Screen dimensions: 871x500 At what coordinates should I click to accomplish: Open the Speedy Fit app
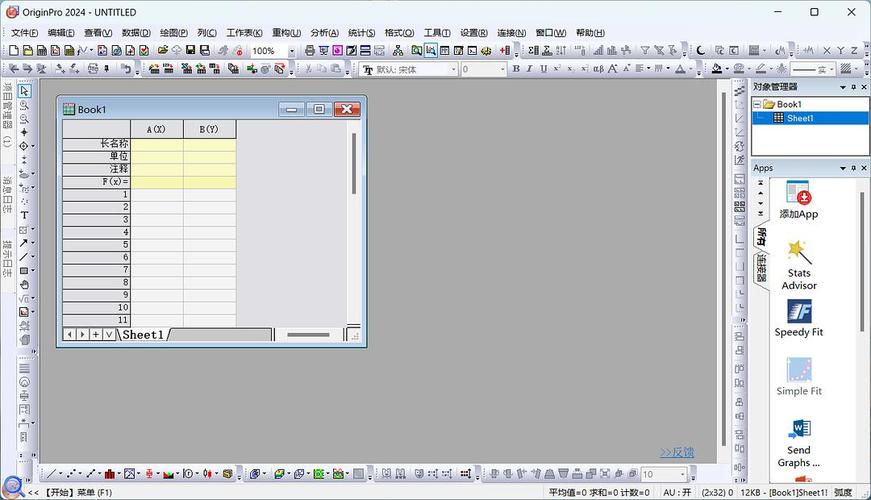(x=799, y=318)
